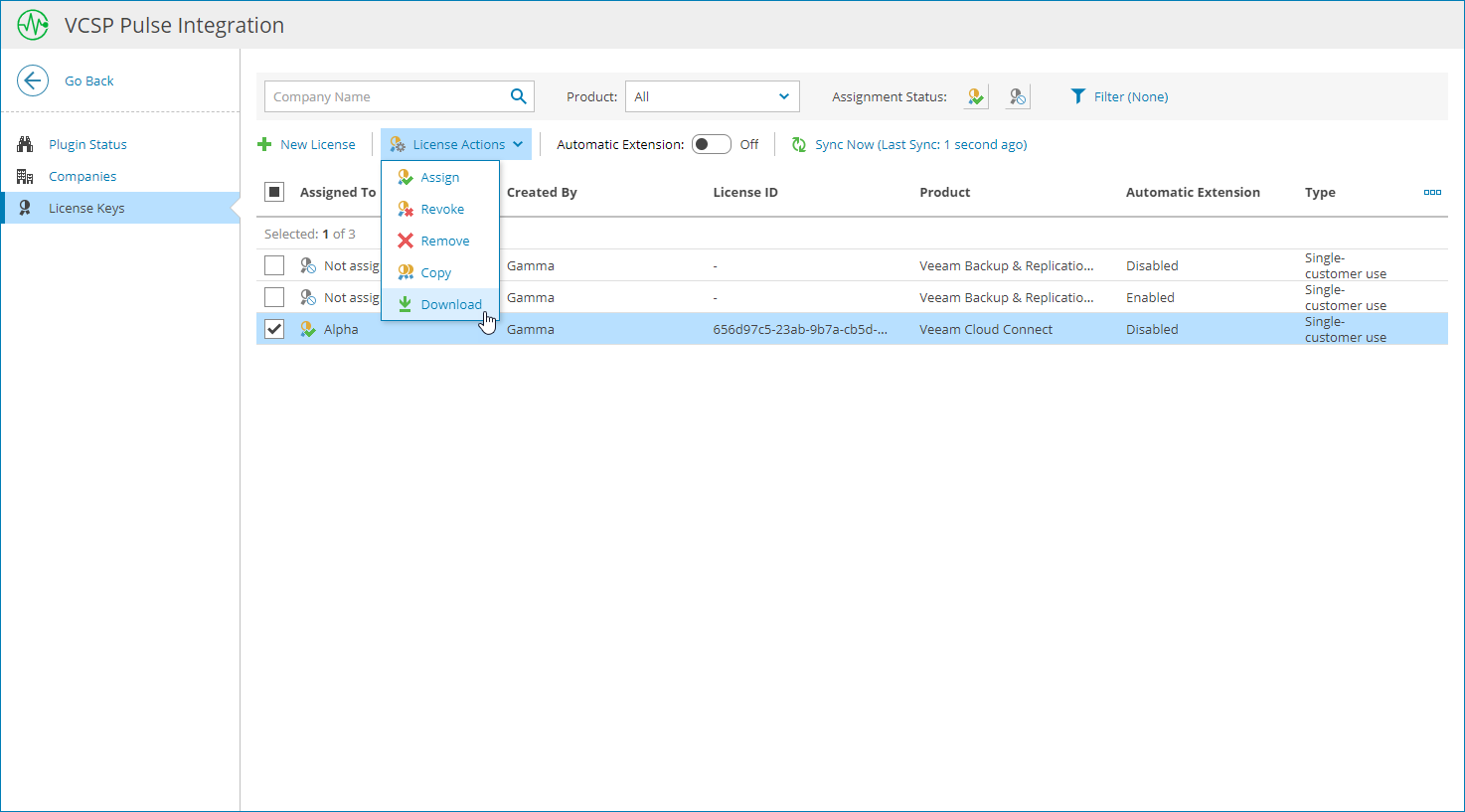This screenshot has width=1465, height=812.
Task: Filter by assigned license status icon
Action: pos(976,96)
